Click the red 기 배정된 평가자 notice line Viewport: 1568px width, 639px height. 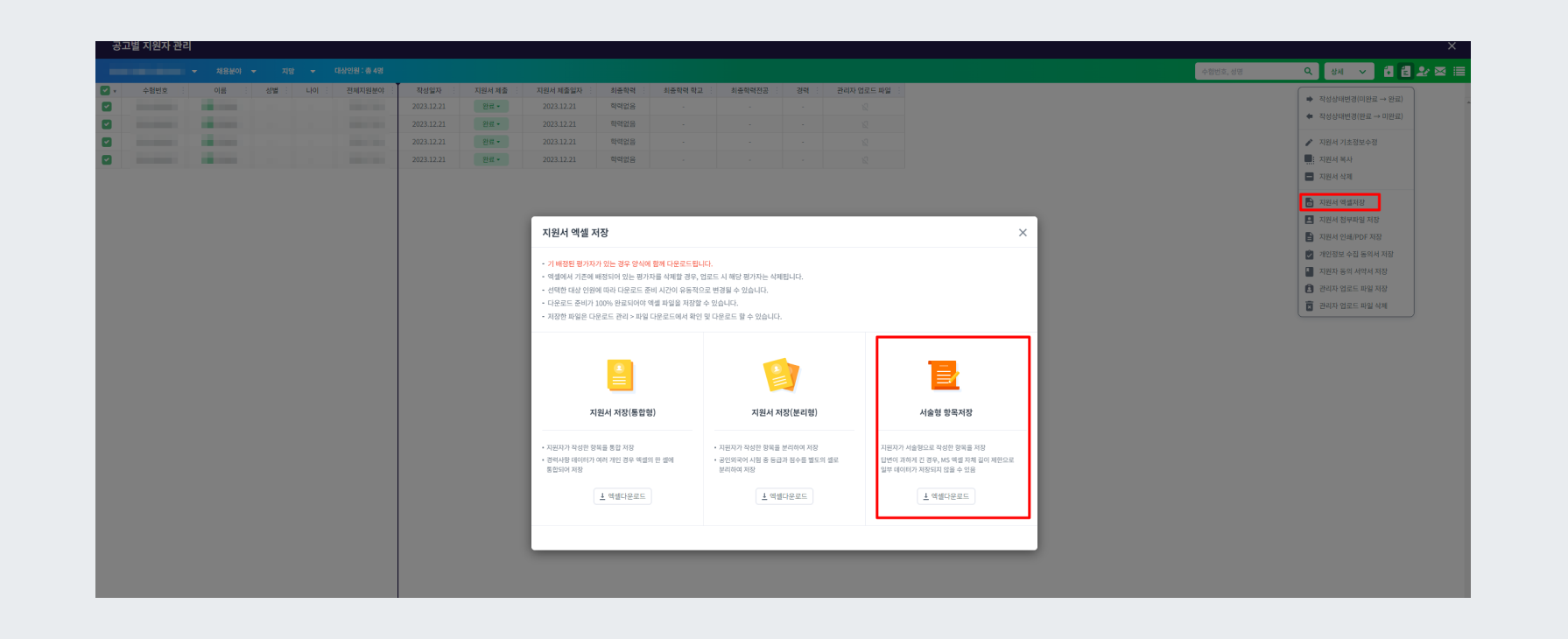(629, 263)
